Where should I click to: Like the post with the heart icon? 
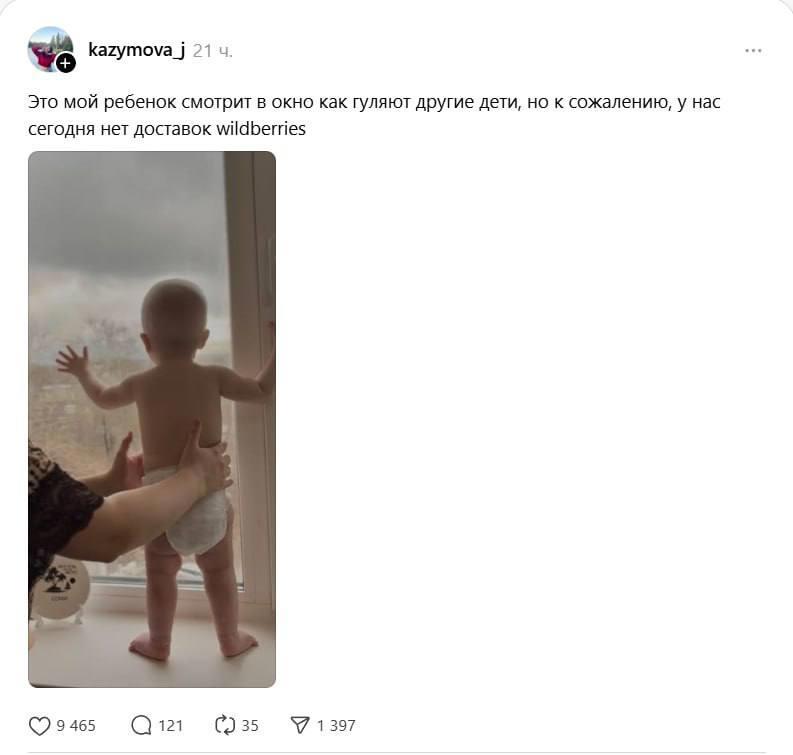(39, 726)
